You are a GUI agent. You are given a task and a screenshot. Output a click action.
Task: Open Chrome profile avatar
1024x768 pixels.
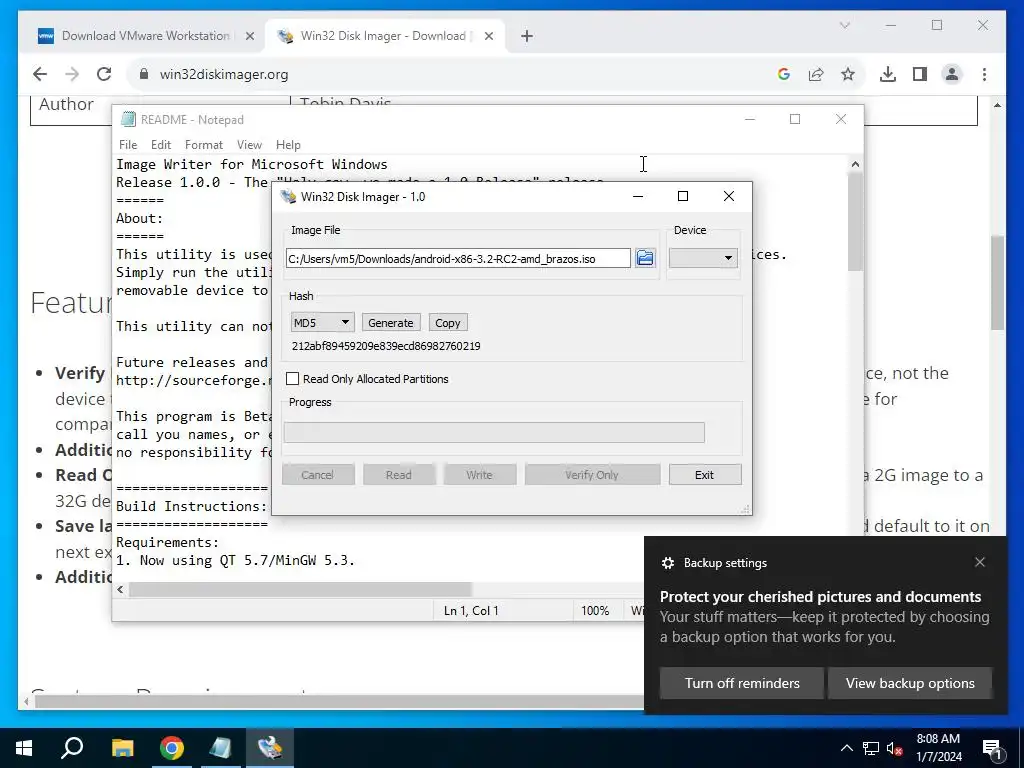click(x=952, y=74)
